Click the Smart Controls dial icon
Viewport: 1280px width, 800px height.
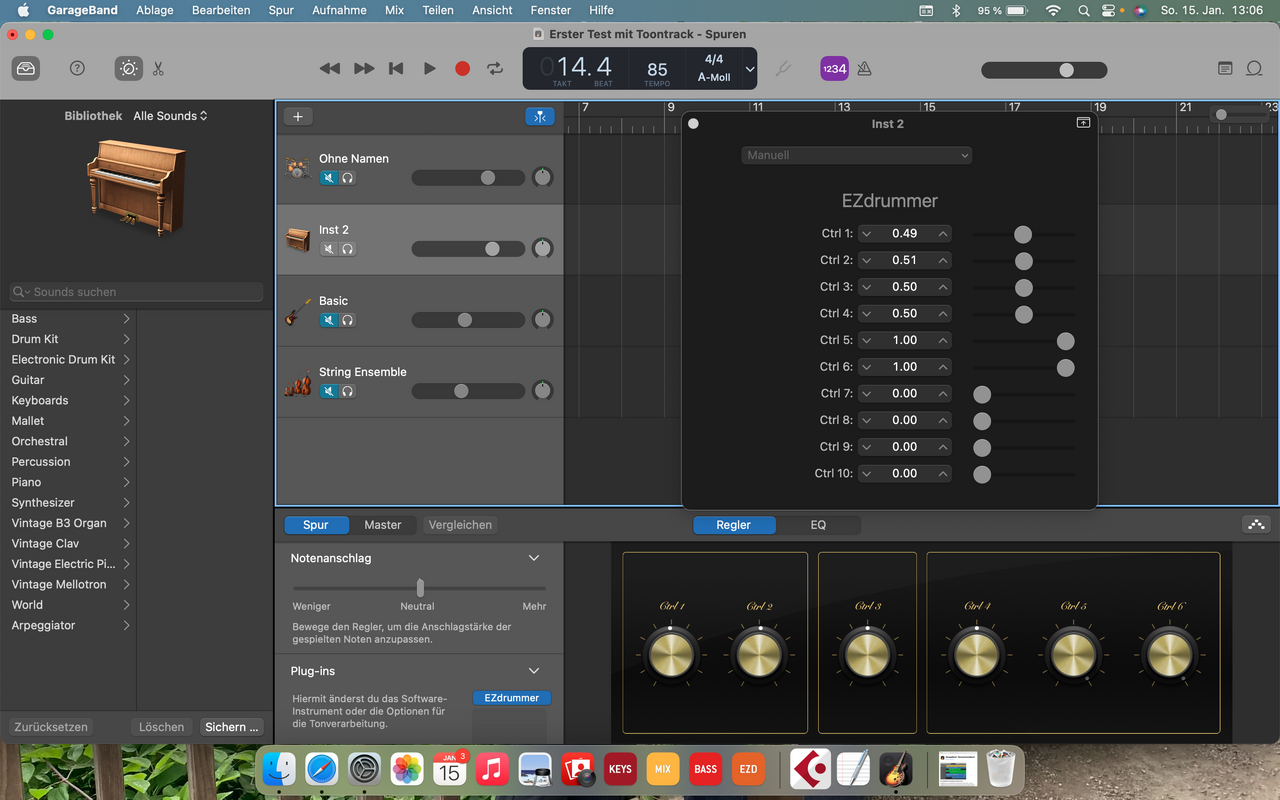click(128, 68)
